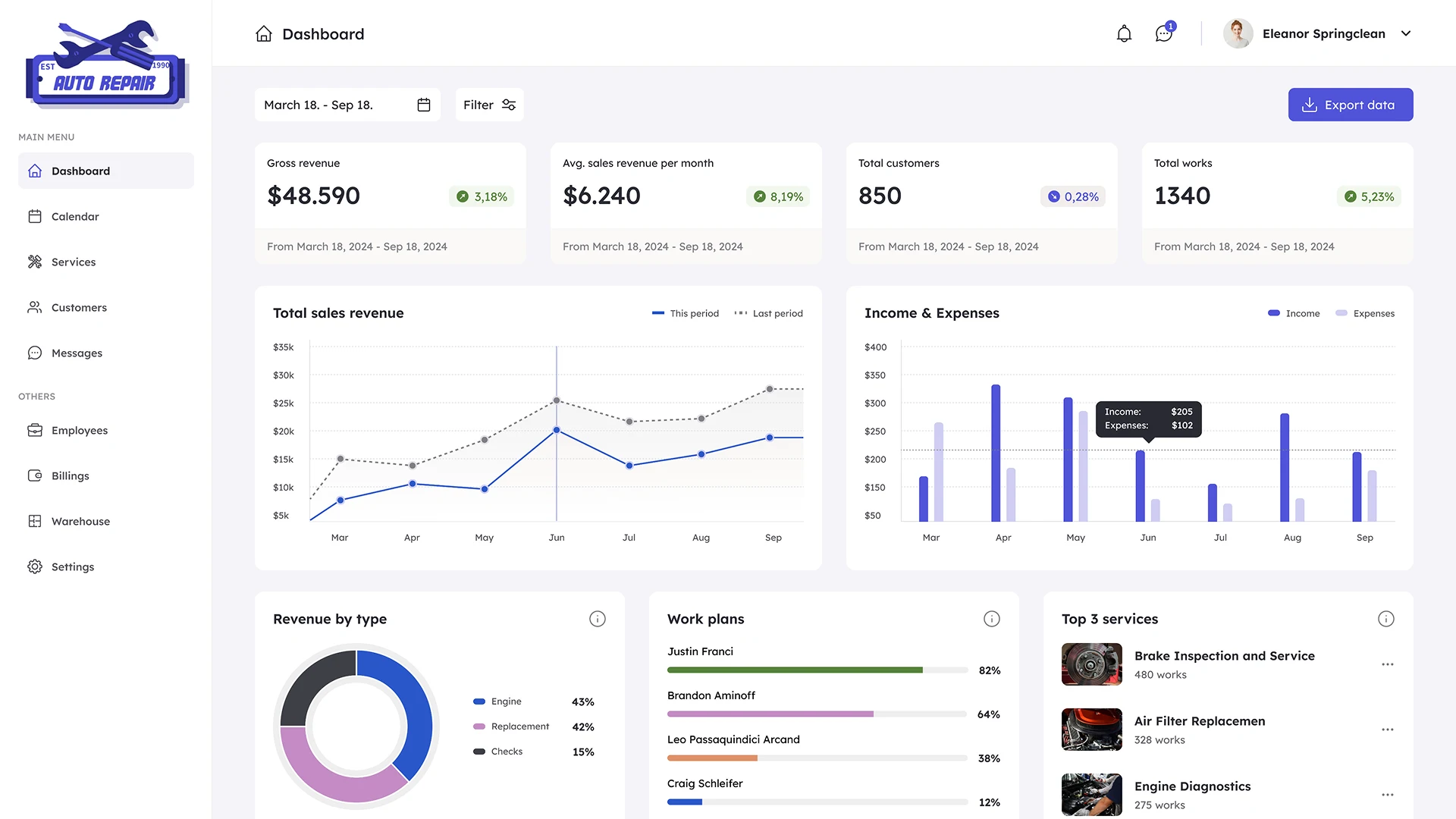Screen dimensions: 1456x819
Task: Click the notification bell icon
Action: [x=1124, y=33]
